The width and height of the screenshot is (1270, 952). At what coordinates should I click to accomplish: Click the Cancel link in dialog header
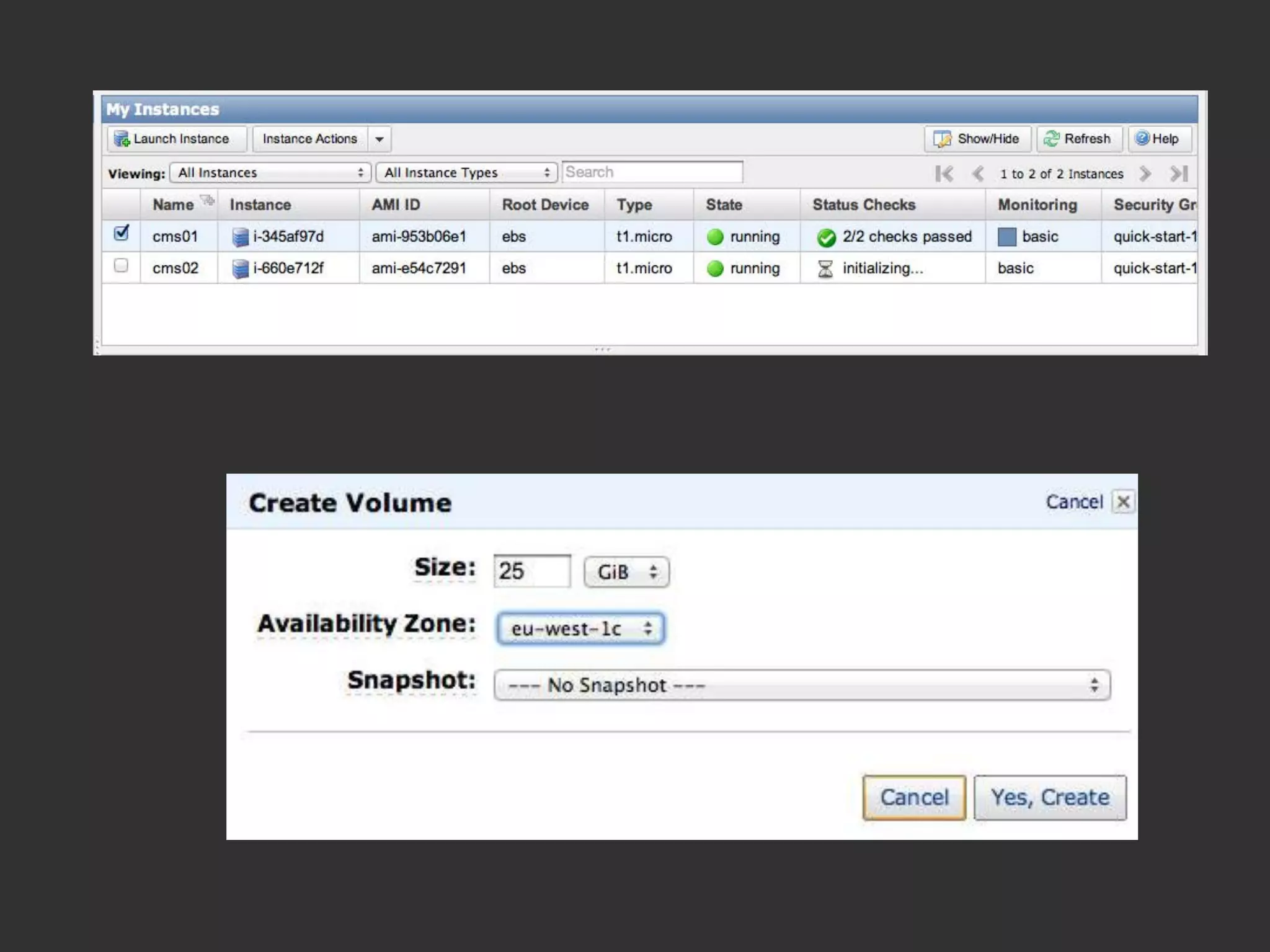pyautogui.click(x=1074, y=501)
